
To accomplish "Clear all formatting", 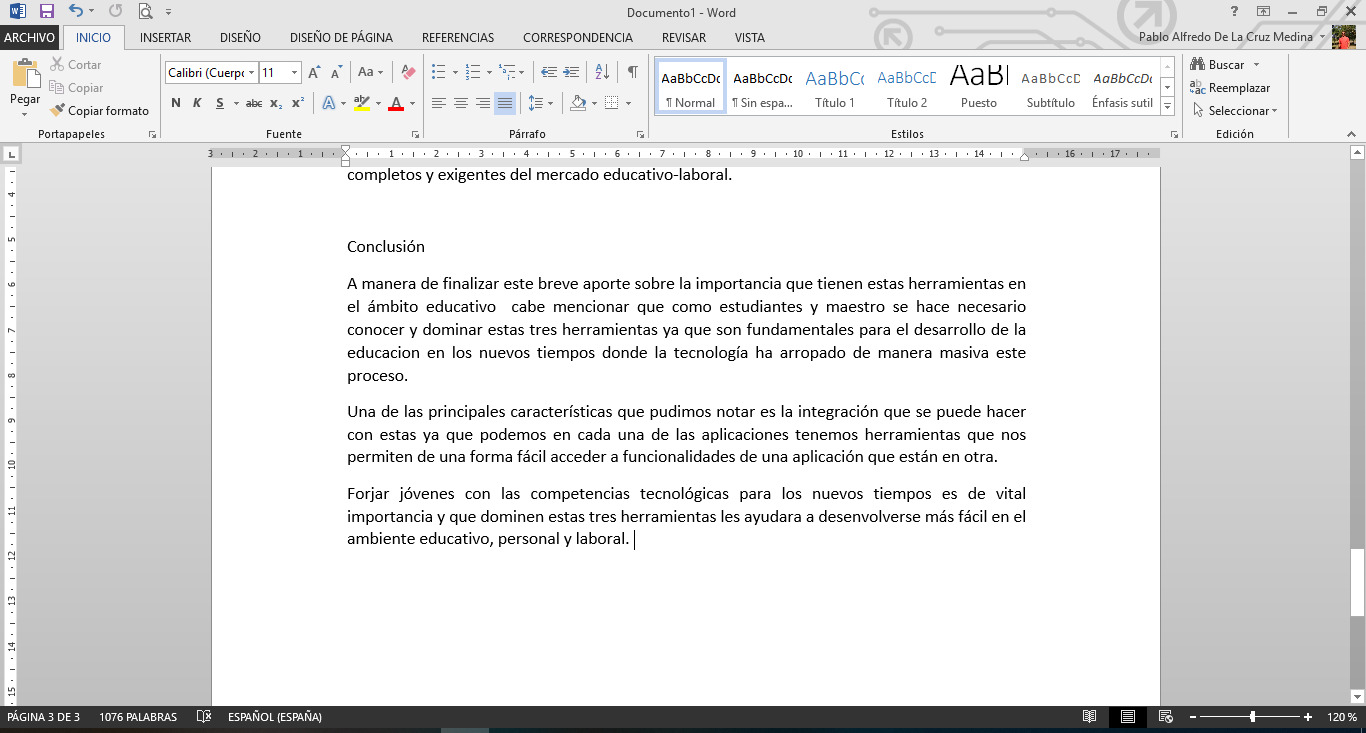I will [x=407, y=72].
